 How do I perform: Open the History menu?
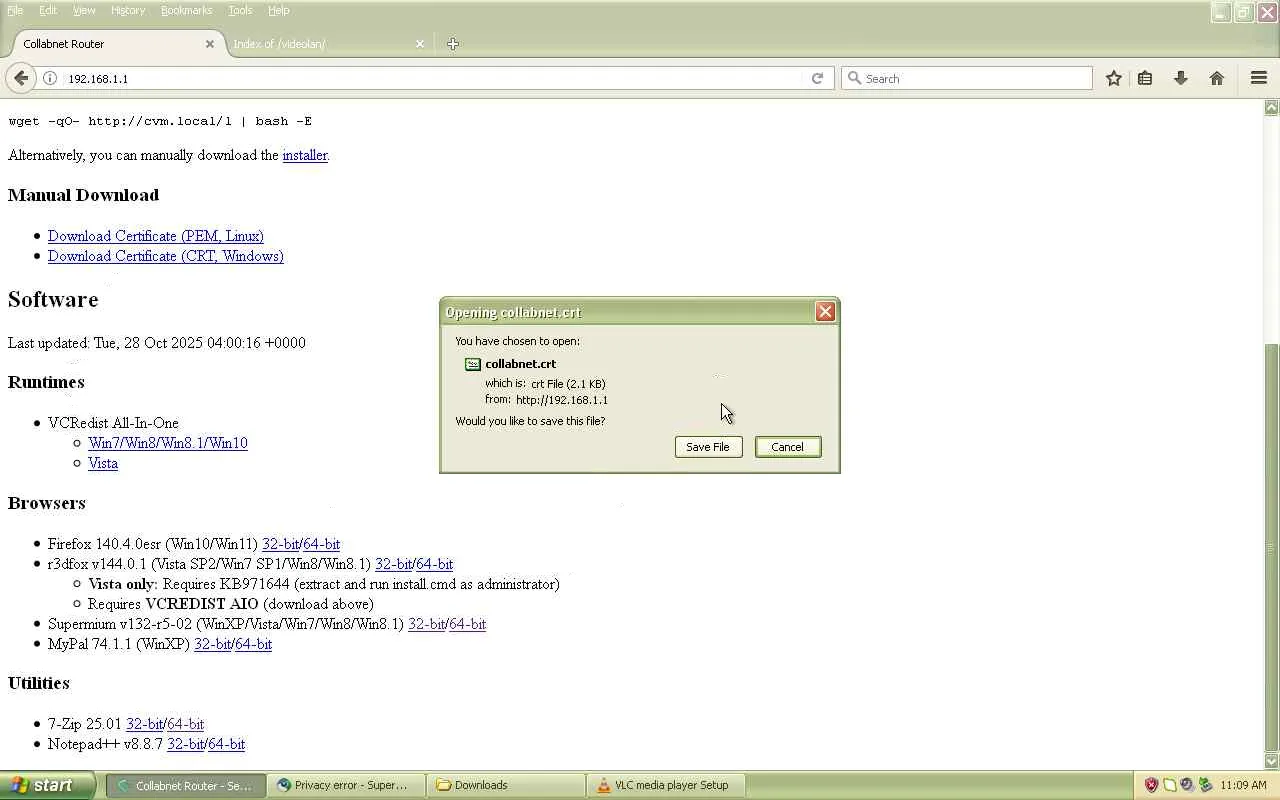[x=128, y=10]
